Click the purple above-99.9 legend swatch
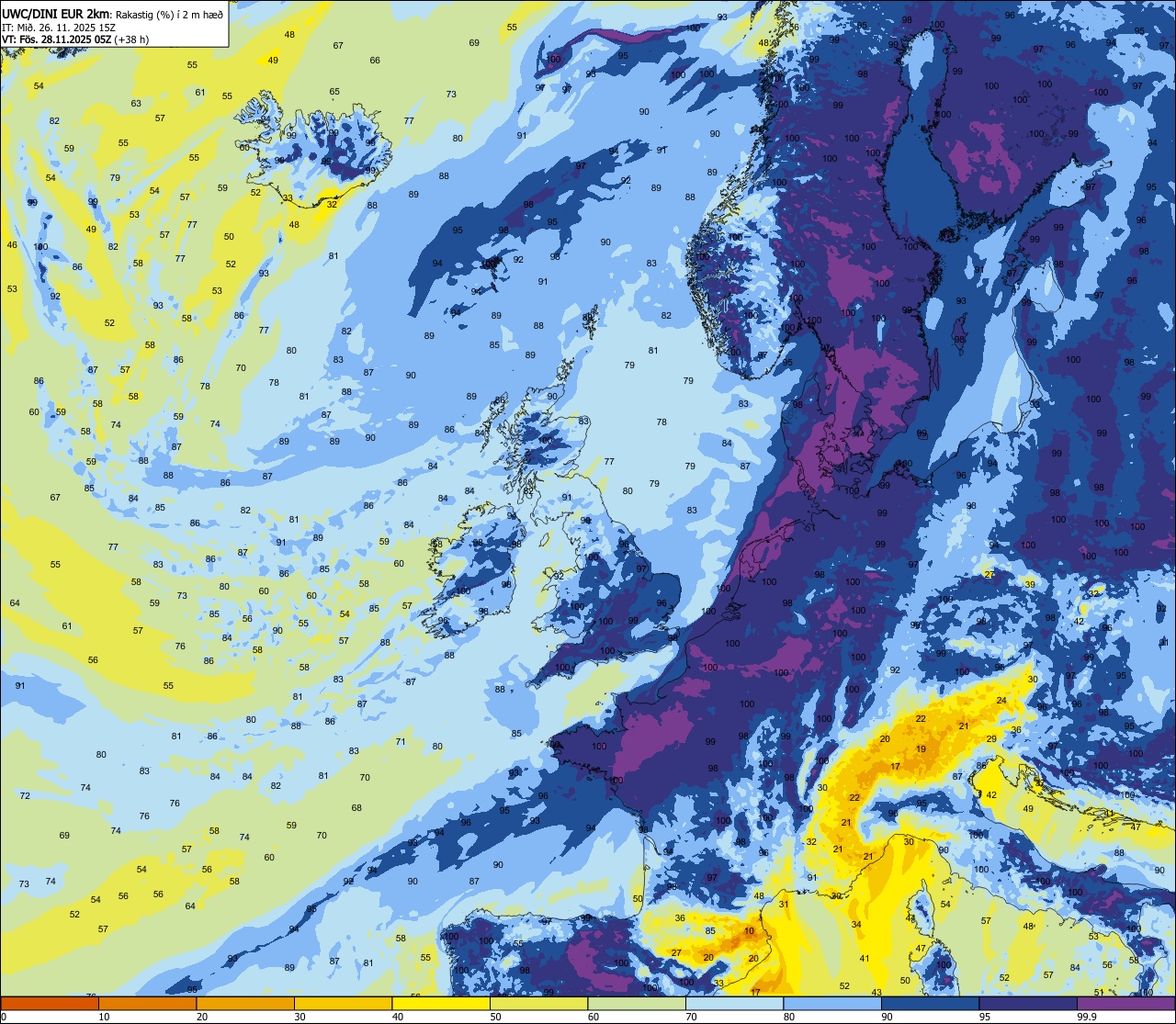Screen dimensions: 1176x1024 tap(1125, 1003)
